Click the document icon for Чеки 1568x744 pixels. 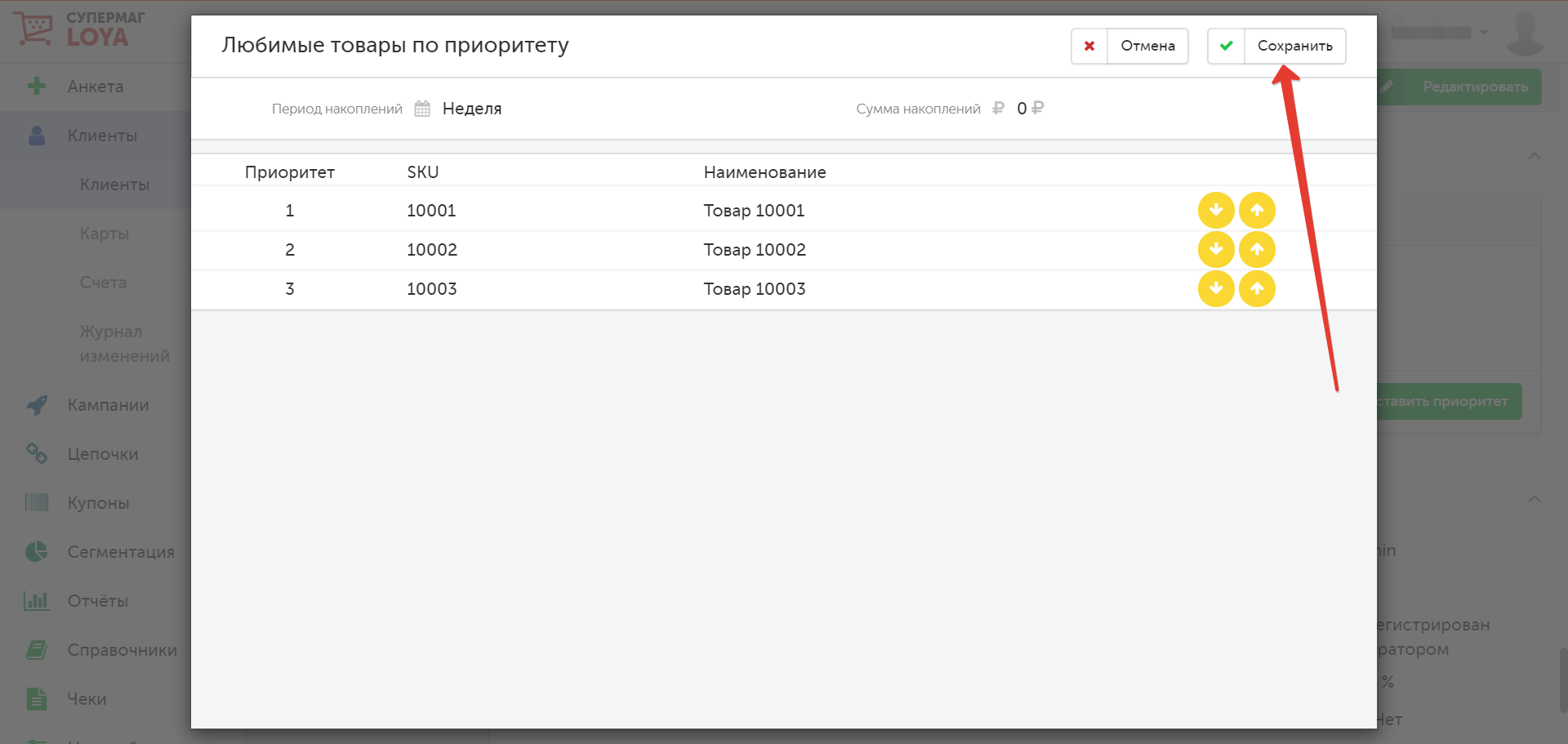[x=37, y=699]
